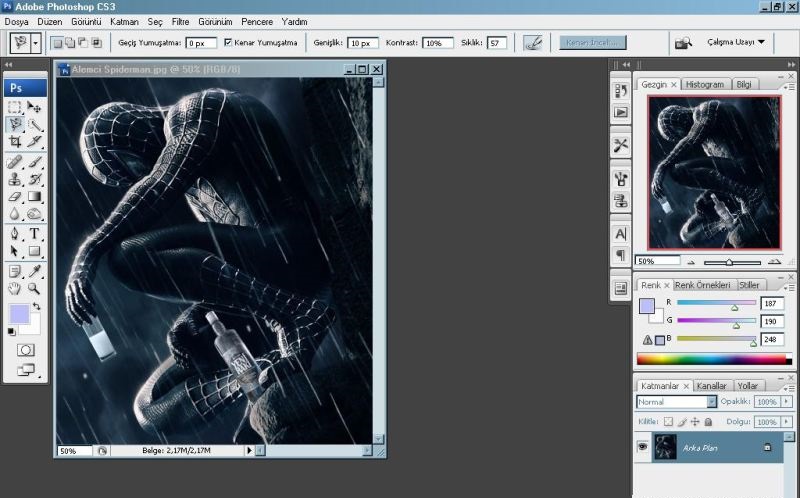Viewport: 800px width, 498px height.
Task: Click Navigator zoom in button
Action: click(x=774, y=262)
